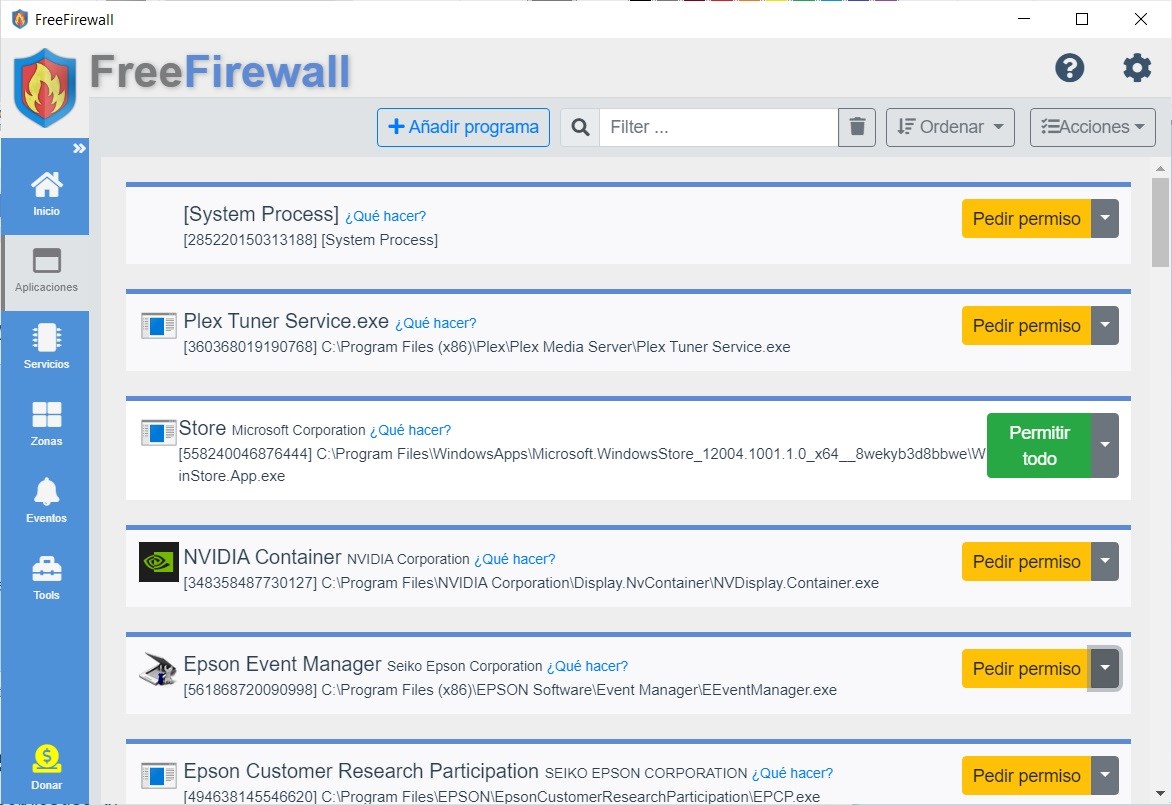
Task: Click Permitir todo for Store
Action: pos(1039,445)
